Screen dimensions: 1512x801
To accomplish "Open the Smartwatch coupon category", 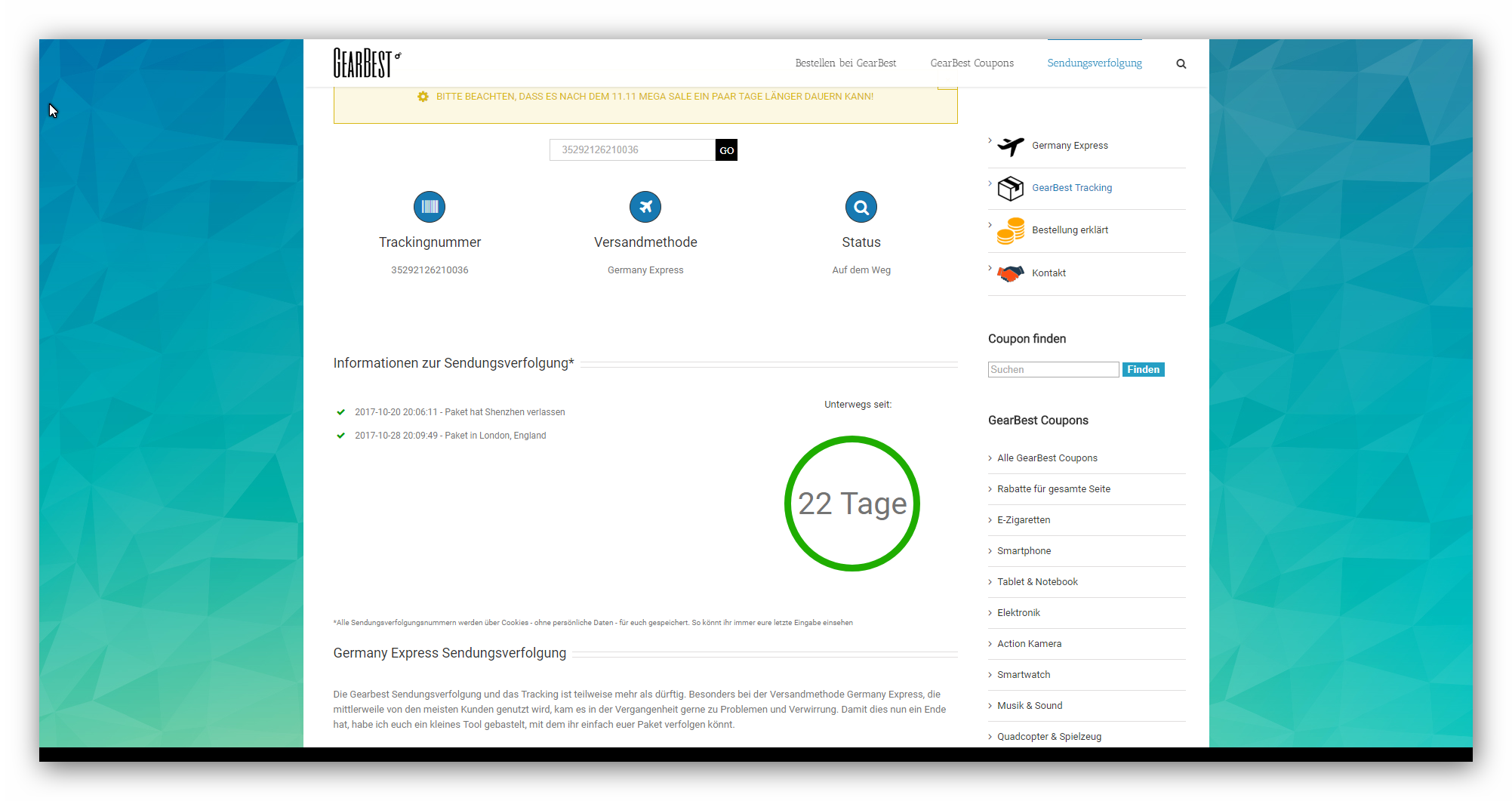I will [1024, 675].
